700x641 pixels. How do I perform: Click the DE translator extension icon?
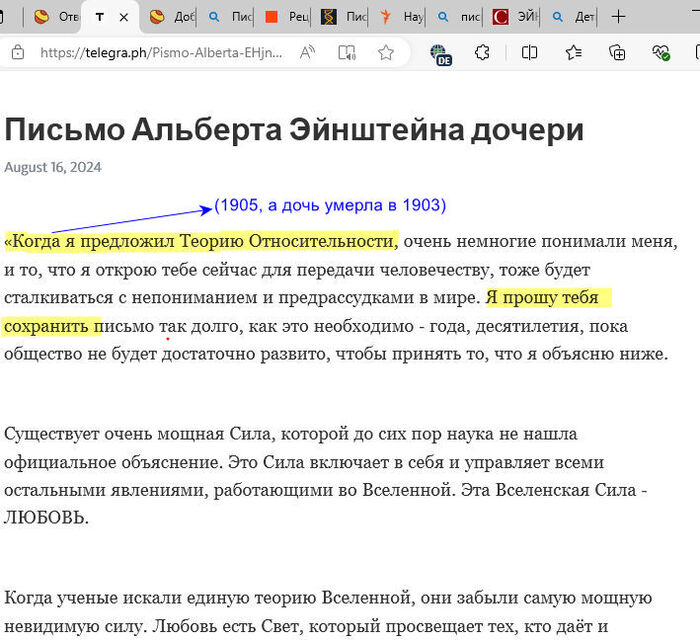(x=440, y=54)
